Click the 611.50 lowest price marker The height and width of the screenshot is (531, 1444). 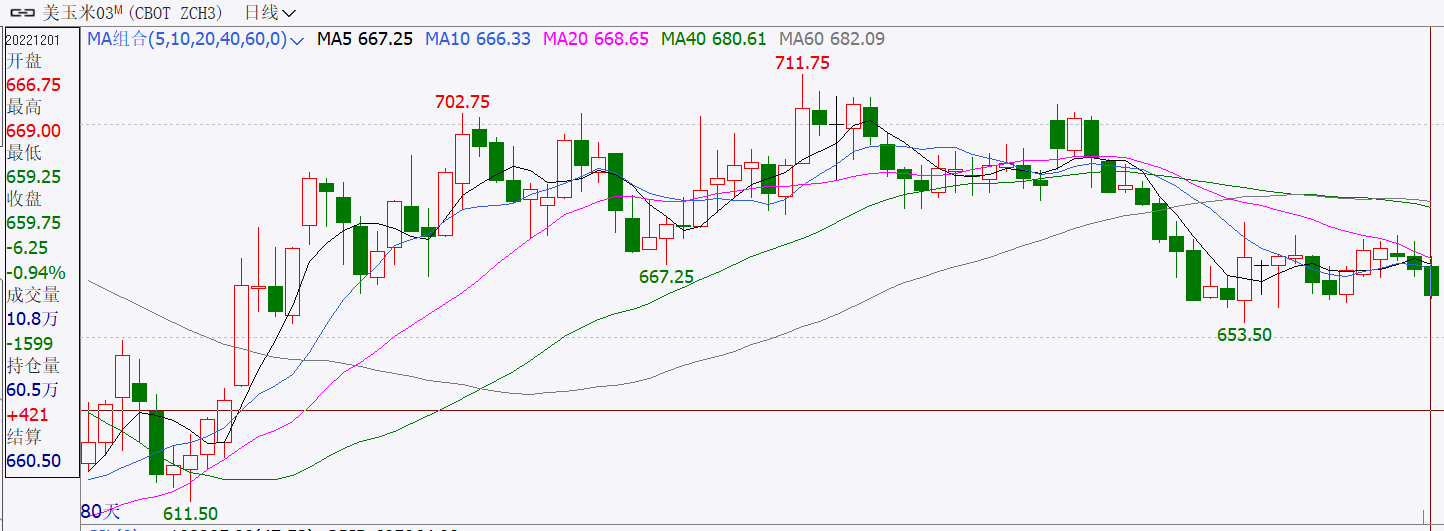[x=190, y=513]
